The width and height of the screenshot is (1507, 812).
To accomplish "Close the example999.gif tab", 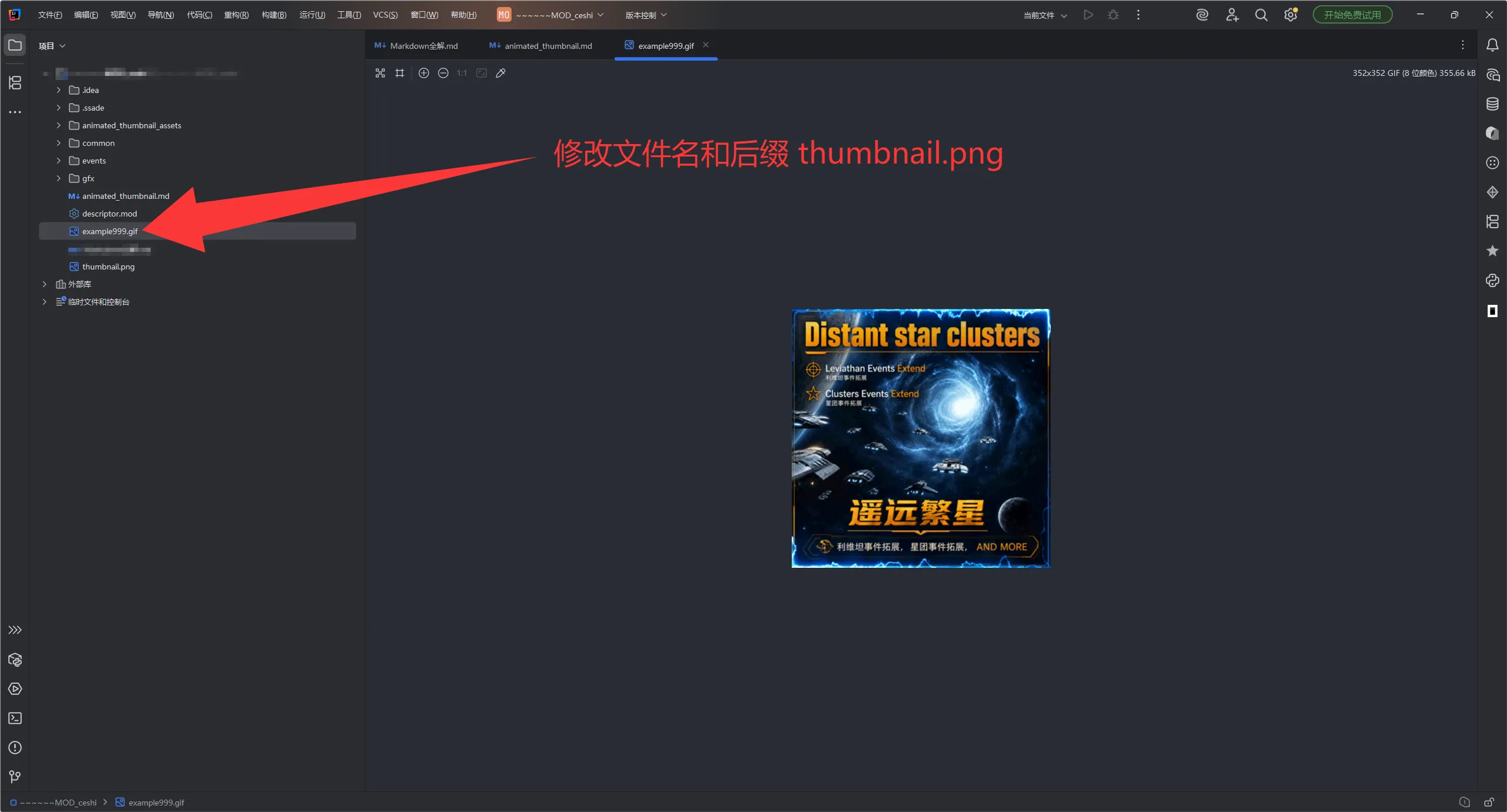I will coord(706,45).
